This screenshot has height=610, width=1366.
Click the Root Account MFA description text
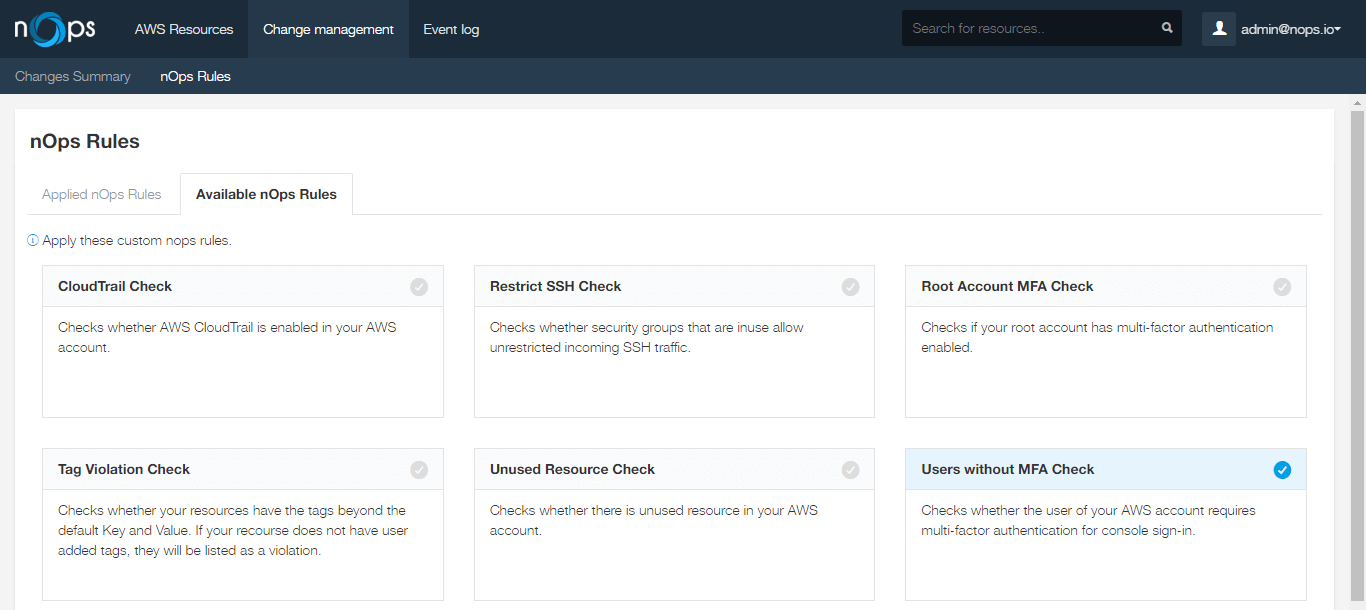pyautogui.click(x=1097, y=337)
